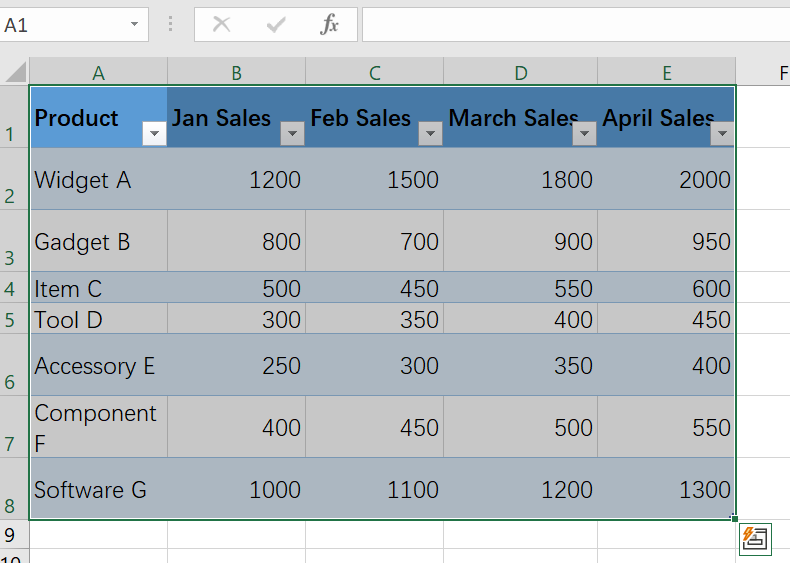Select row 9 header
This screenshot has height=563, width=790.
point(15,535)
